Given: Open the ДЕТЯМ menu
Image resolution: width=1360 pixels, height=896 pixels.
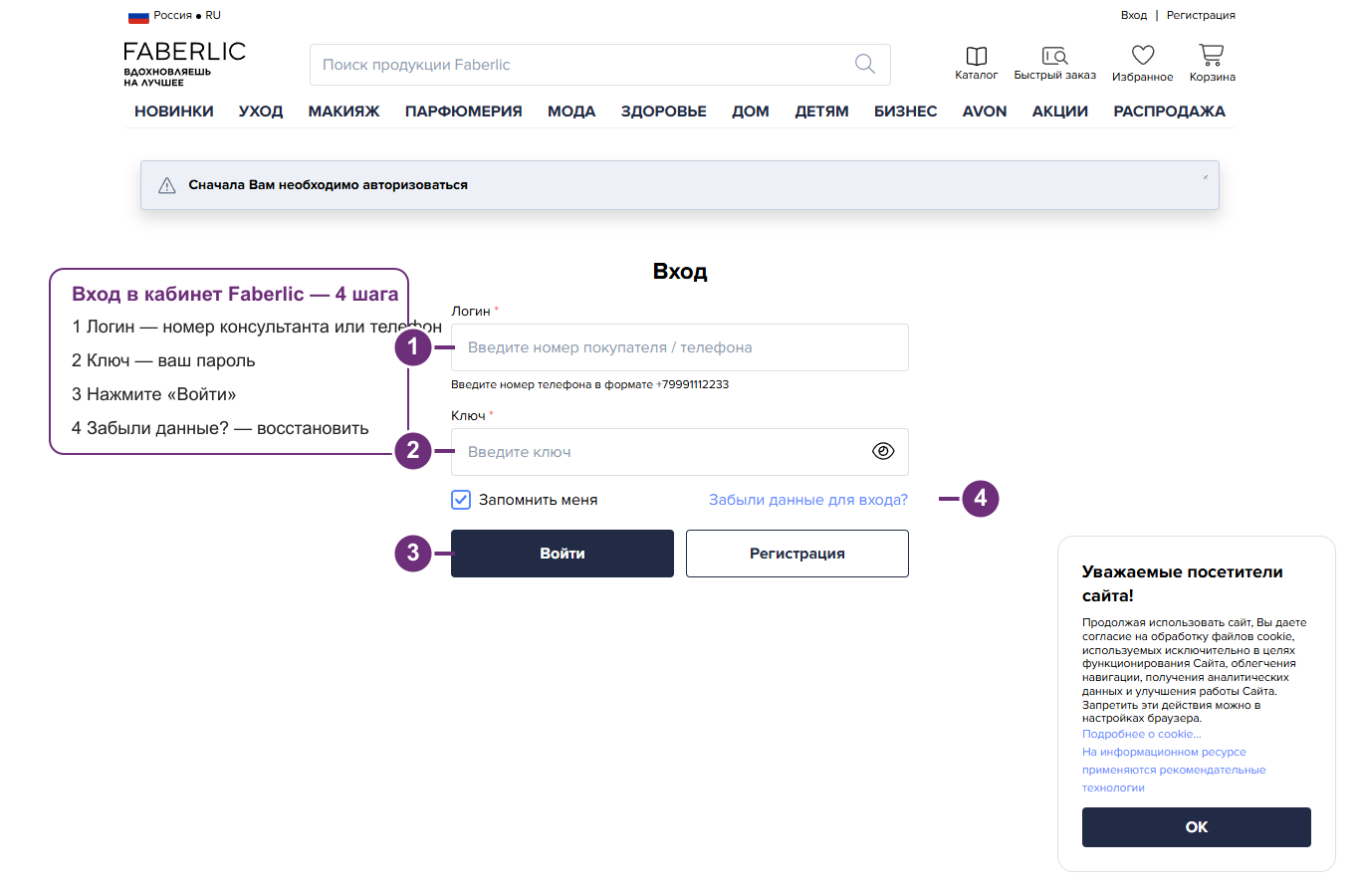Looking at the screenshot, I should point(821,112).
